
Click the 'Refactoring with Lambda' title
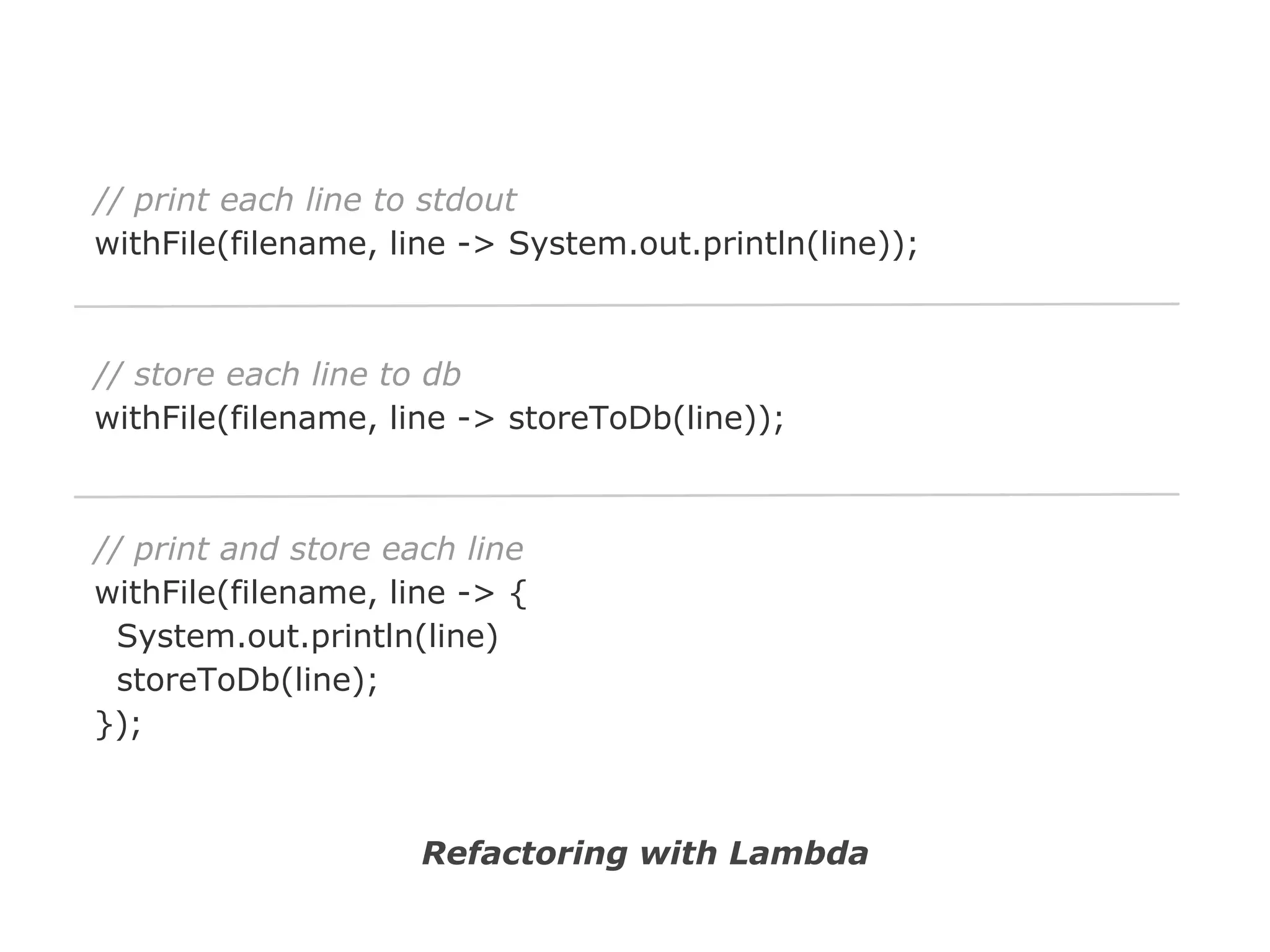[x=644, y=853]
